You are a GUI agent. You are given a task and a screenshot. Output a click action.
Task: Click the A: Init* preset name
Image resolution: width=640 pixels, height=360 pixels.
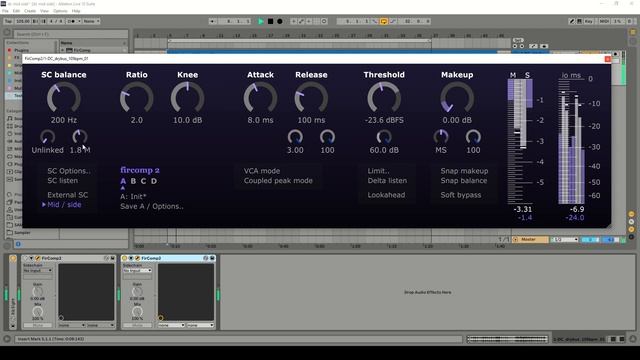coord(133,196)
